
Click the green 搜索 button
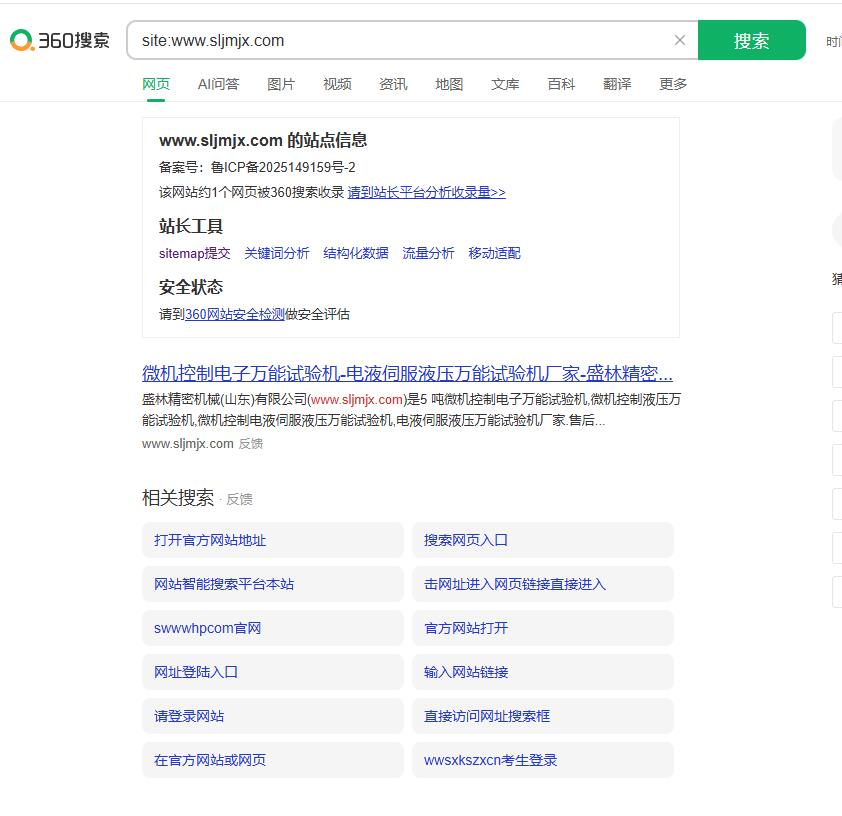752,40
